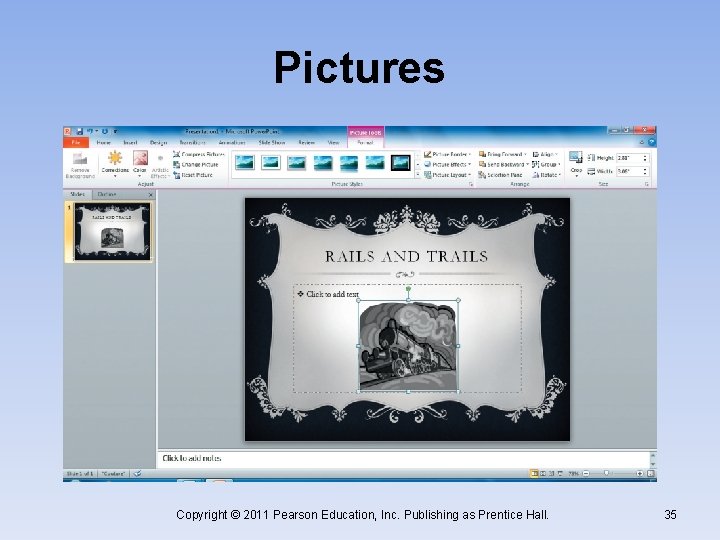Open the Picture Border dropdown
This screenshot has width=720, height=540.
447,154
